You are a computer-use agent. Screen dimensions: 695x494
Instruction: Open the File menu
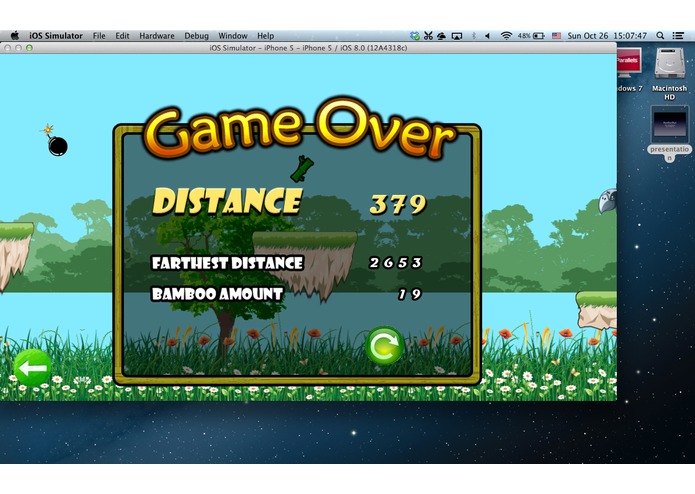pyautogui.click(x=99, y=36)
